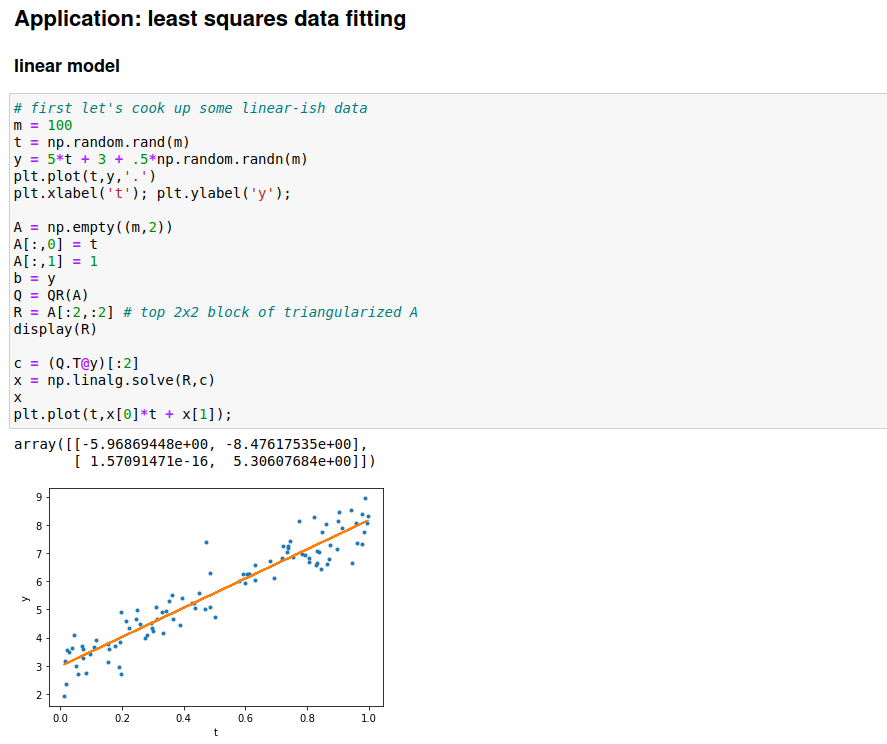Click the line defining y with np.random.randn

point(160,159)
